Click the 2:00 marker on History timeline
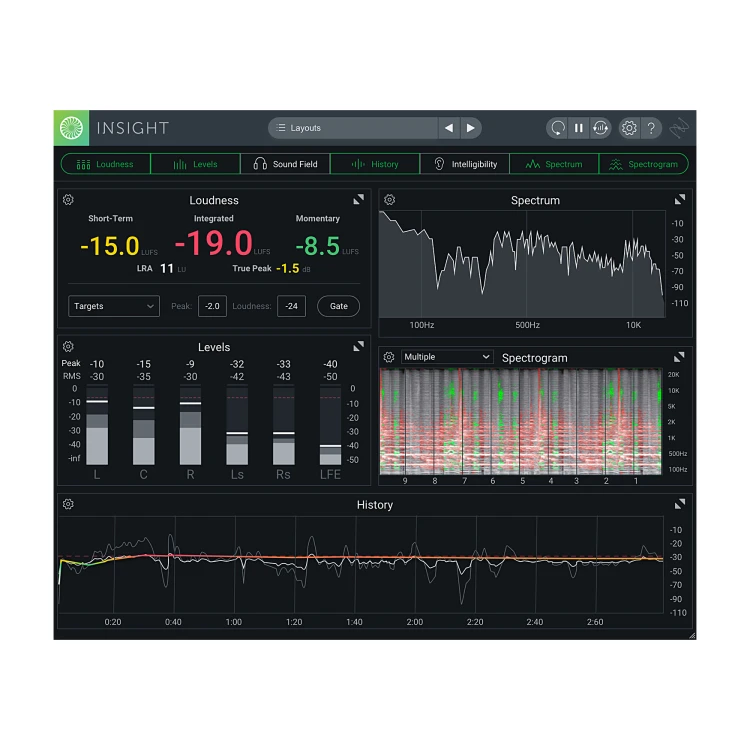750x750 pixels. [415, 622]
